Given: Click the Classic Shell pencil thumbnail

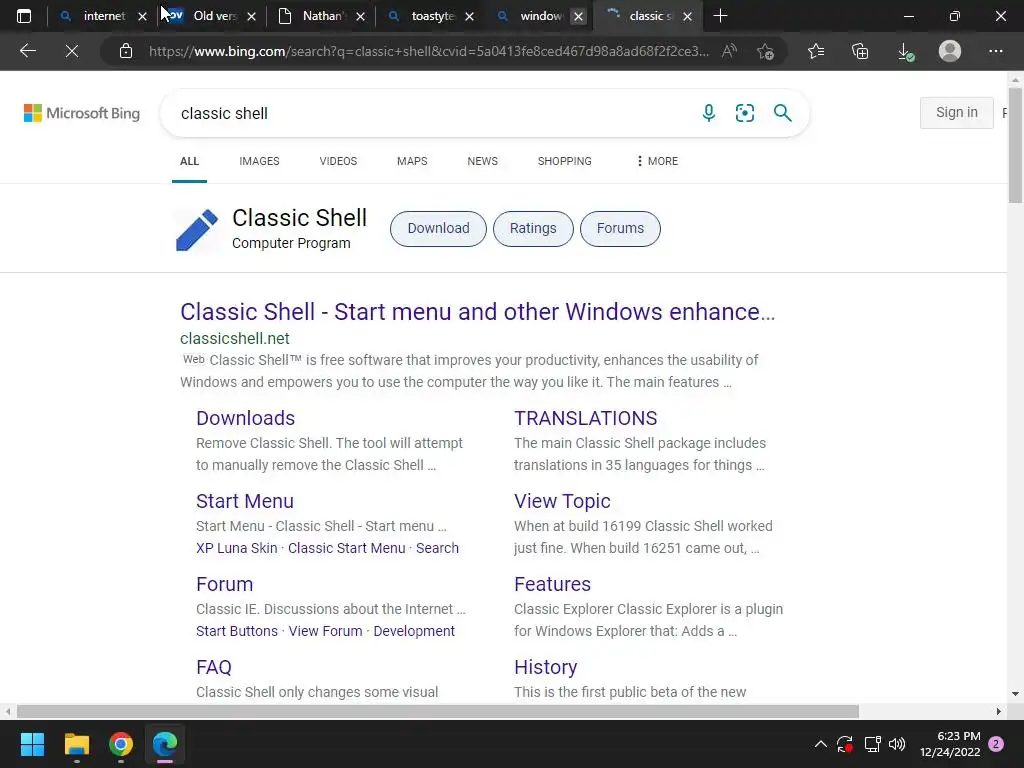Looking at the screenshot, I should click(197, 229).
